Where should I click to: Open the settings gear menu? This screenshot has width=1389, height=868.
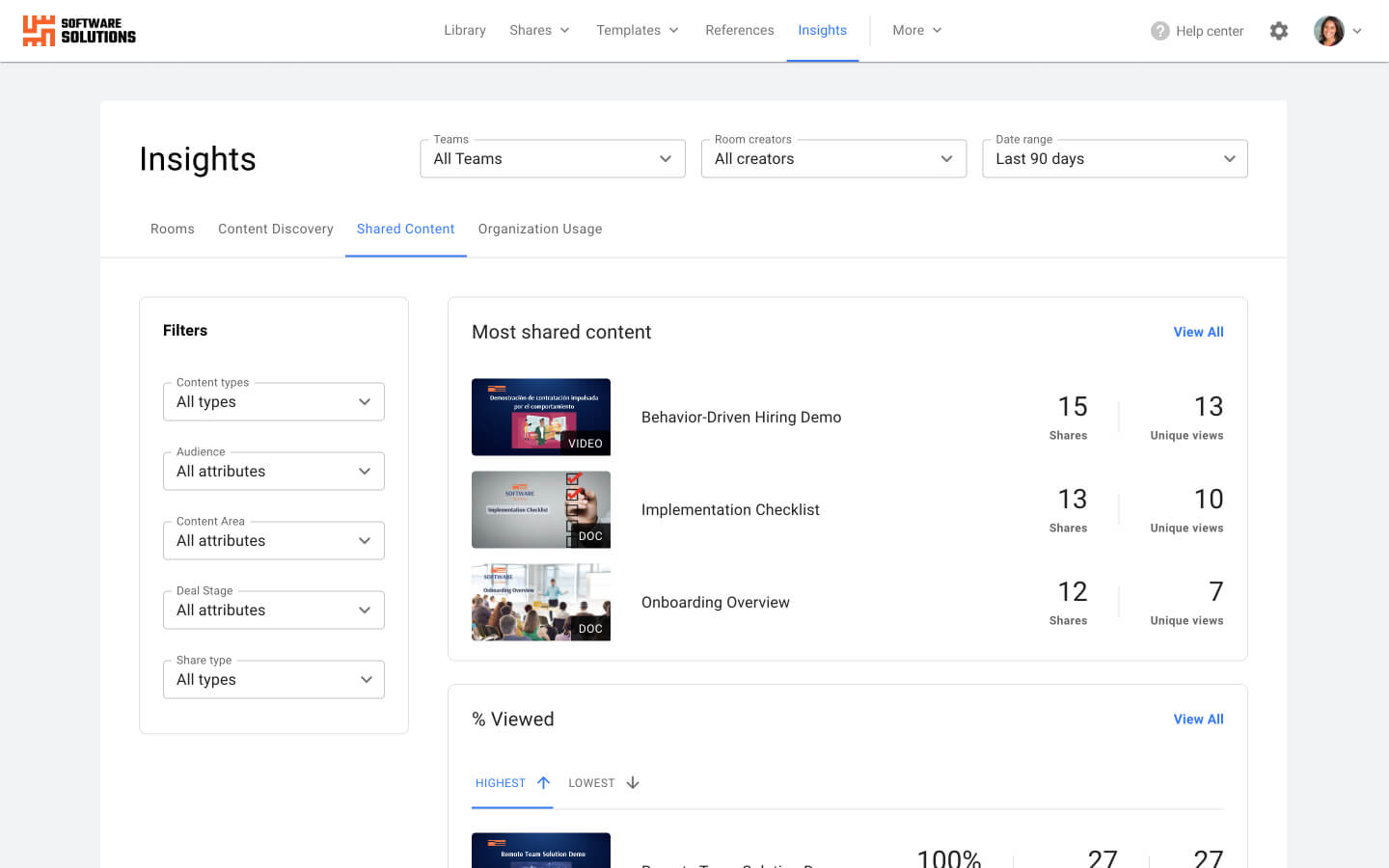[x=1279, y=30]
